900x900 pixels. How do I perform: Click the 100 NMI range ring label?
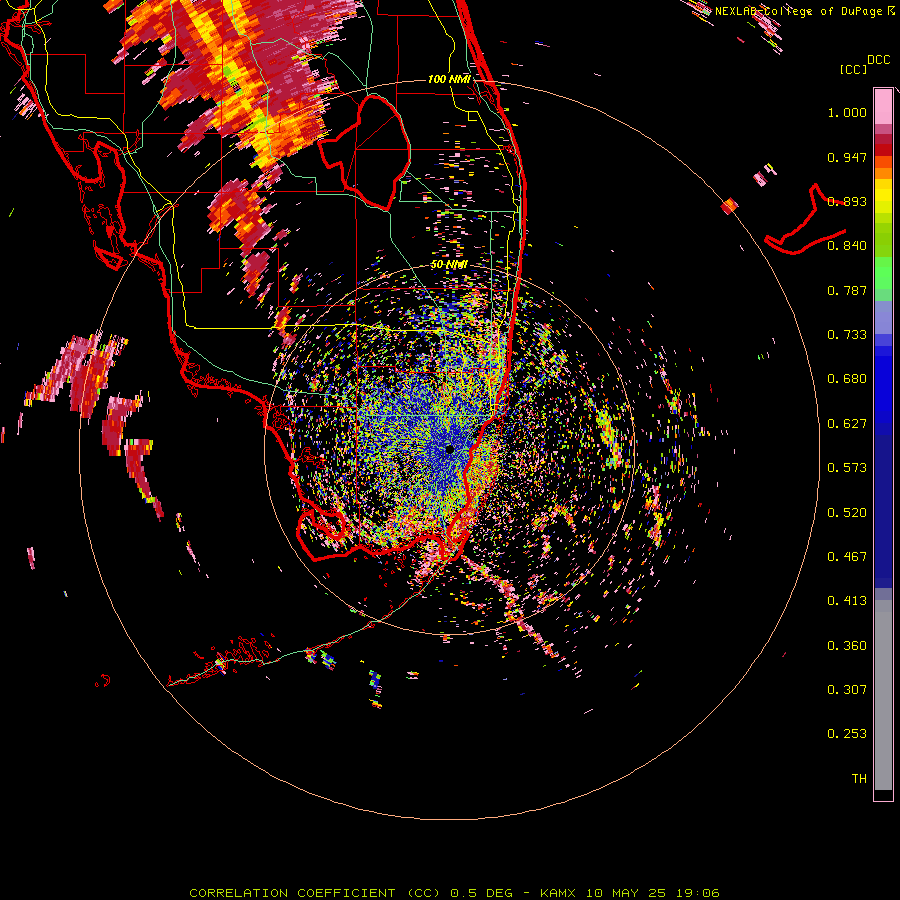click(449, 79)
